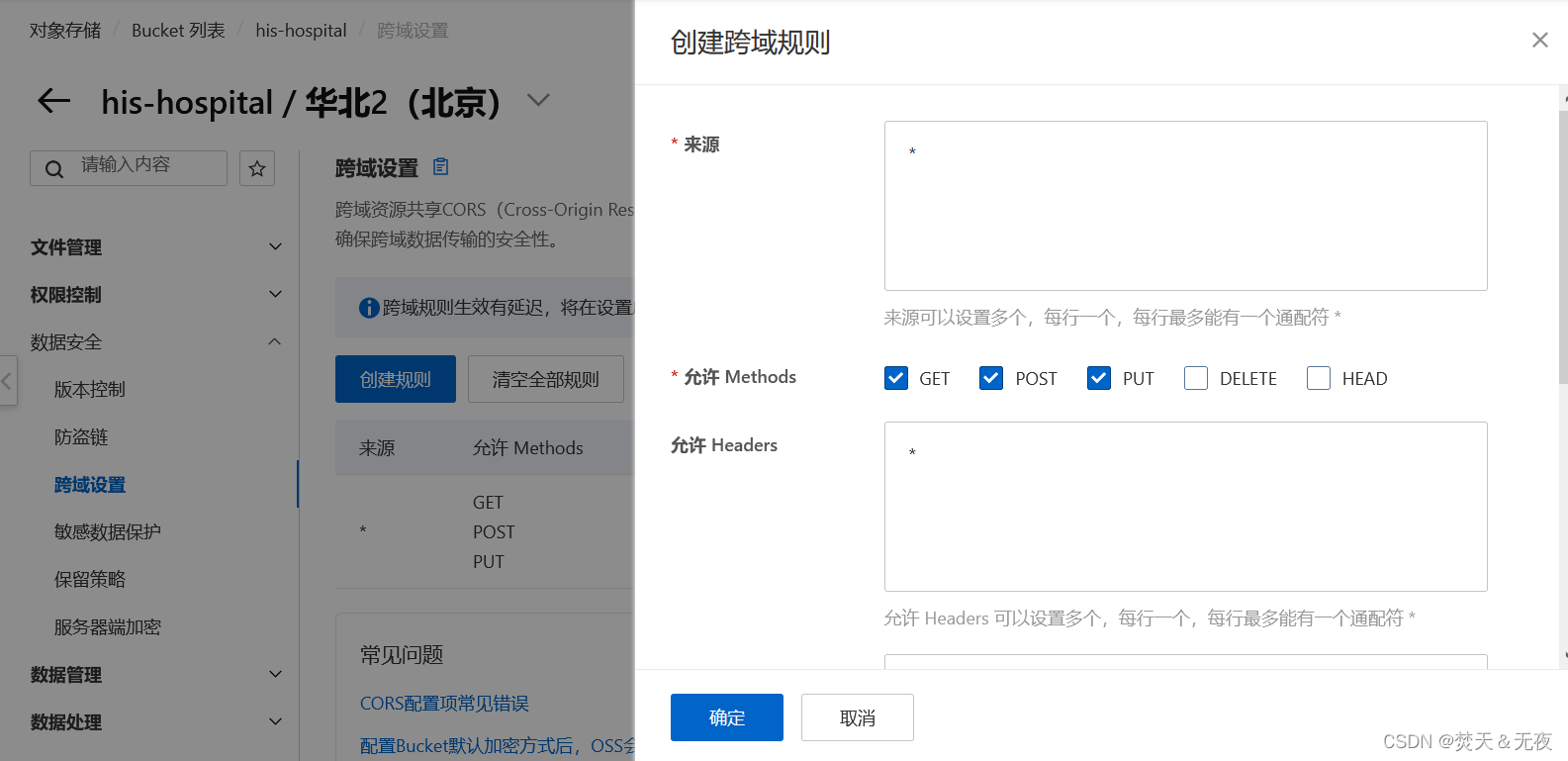Click the 确定 confirm button
Screen dimensions: 1568x761
point(727,717)
